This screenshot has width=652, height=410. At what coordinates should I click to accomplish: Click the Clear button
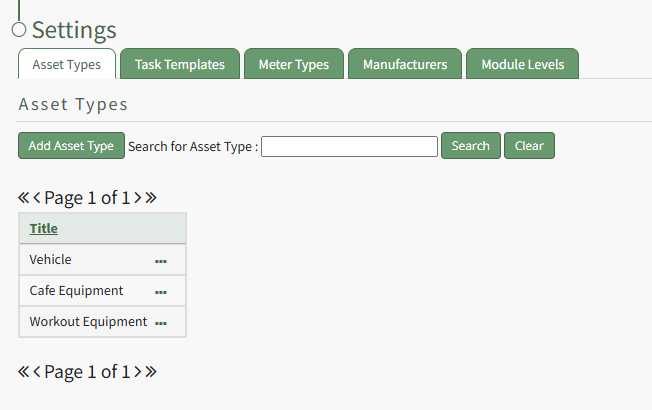click(529, 146)
